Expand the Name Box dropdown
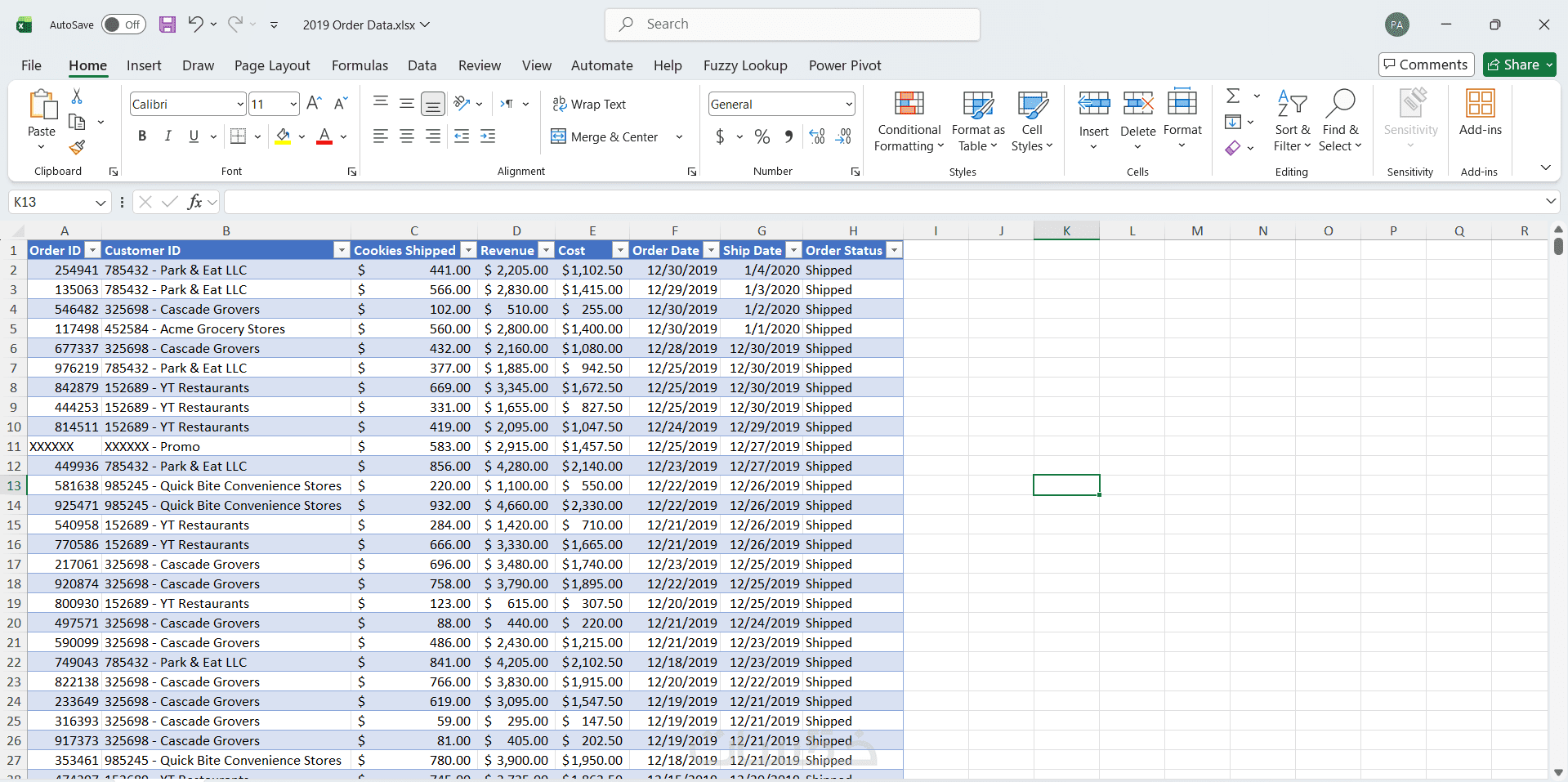This screenshot has height=782, width=1568. (x=101, y=202)
